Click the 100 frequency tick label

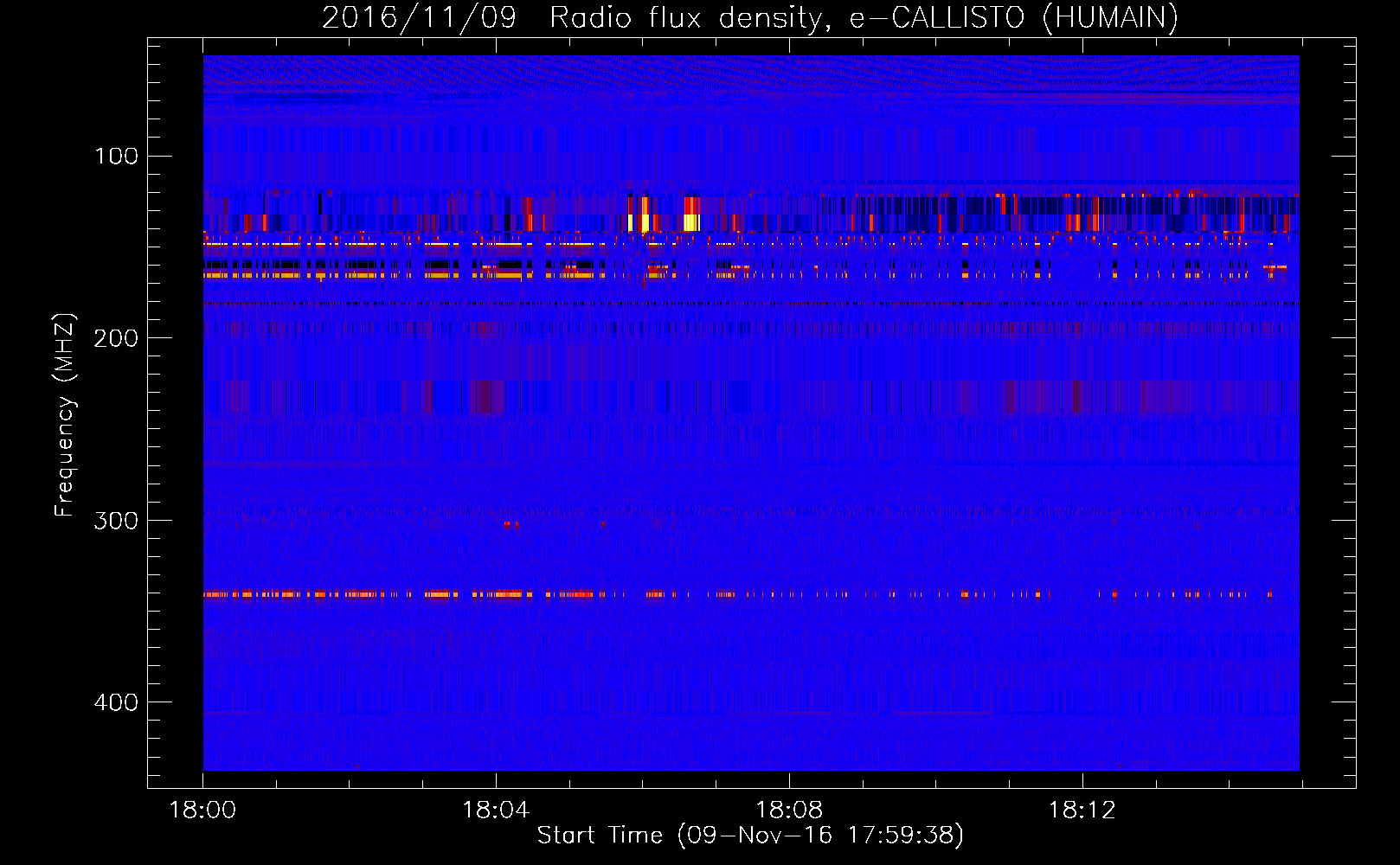click(117, 156)
